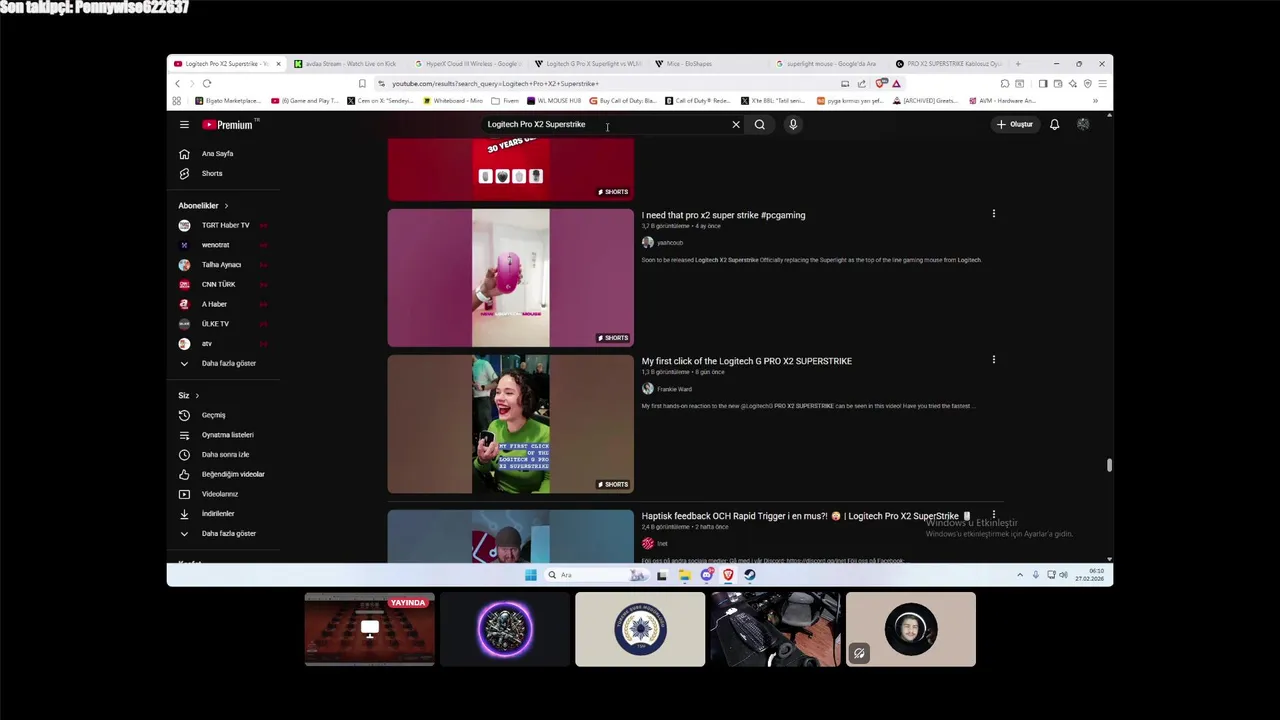Open a new browser tab plus
The height and width of the screenshot is (720, 1280).
pos(1018,64)
